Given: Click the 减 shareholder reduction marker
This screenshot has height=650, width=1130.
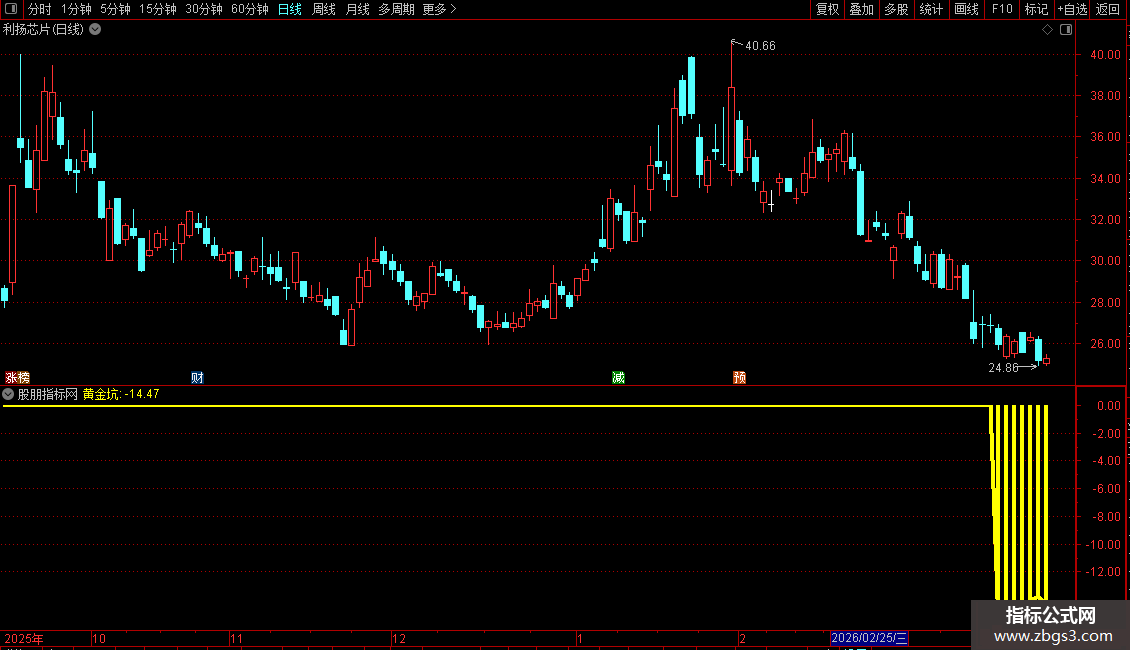Looking at the screenshot, I should tap(618, 378).
